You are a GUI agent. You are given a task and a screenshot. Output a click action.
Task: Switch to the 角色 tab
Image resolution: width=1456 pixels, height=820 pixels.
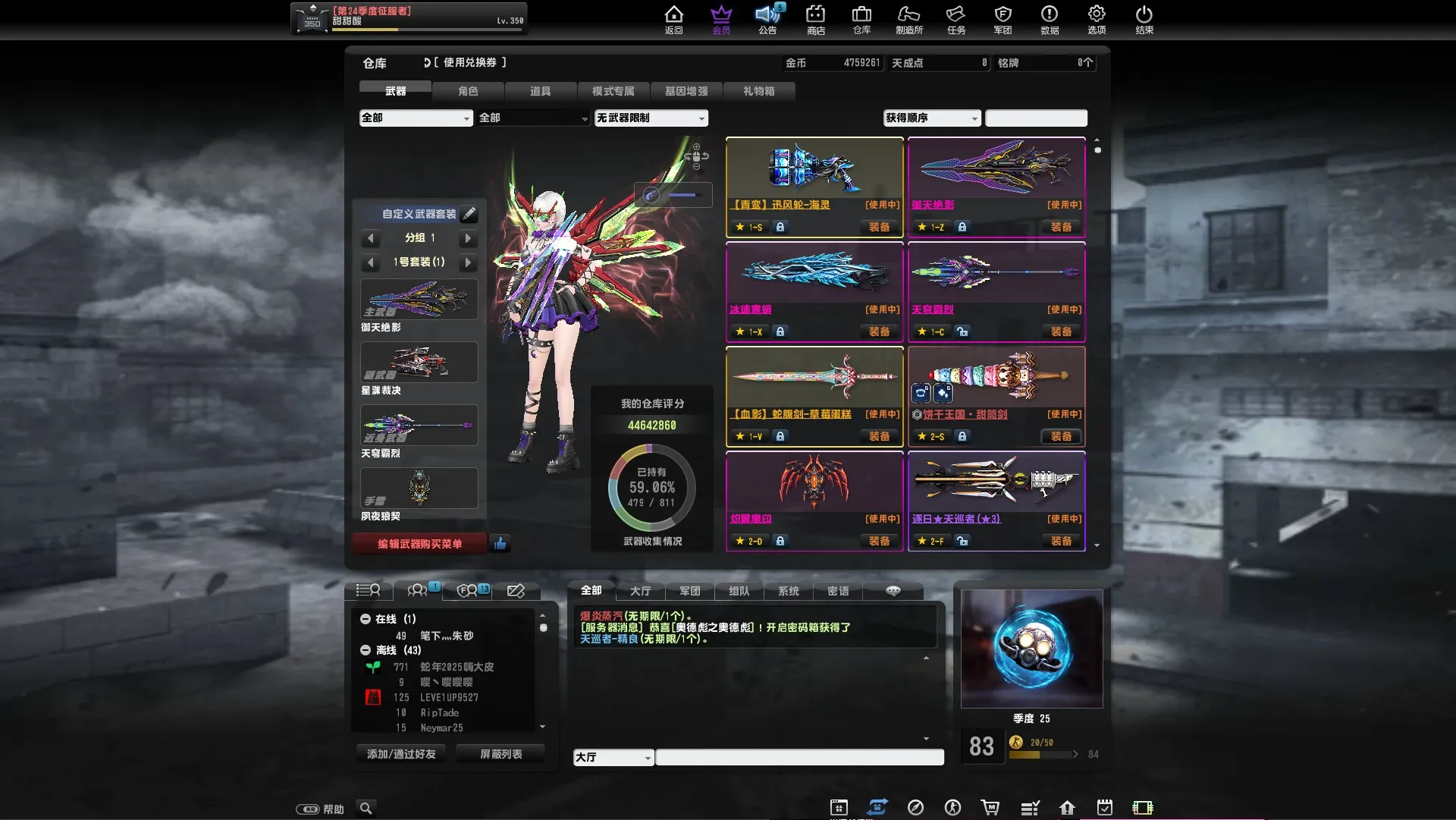[x=468, y=91]
